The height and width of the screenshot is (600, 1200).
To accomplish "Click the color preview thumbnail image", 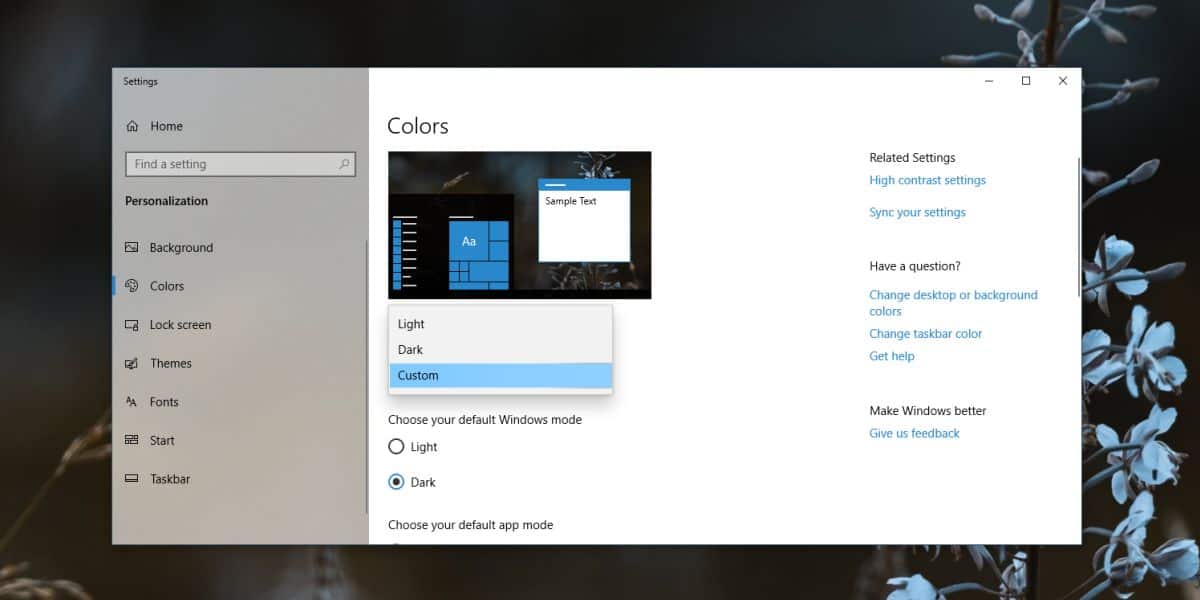I will [x=519, y=225].
